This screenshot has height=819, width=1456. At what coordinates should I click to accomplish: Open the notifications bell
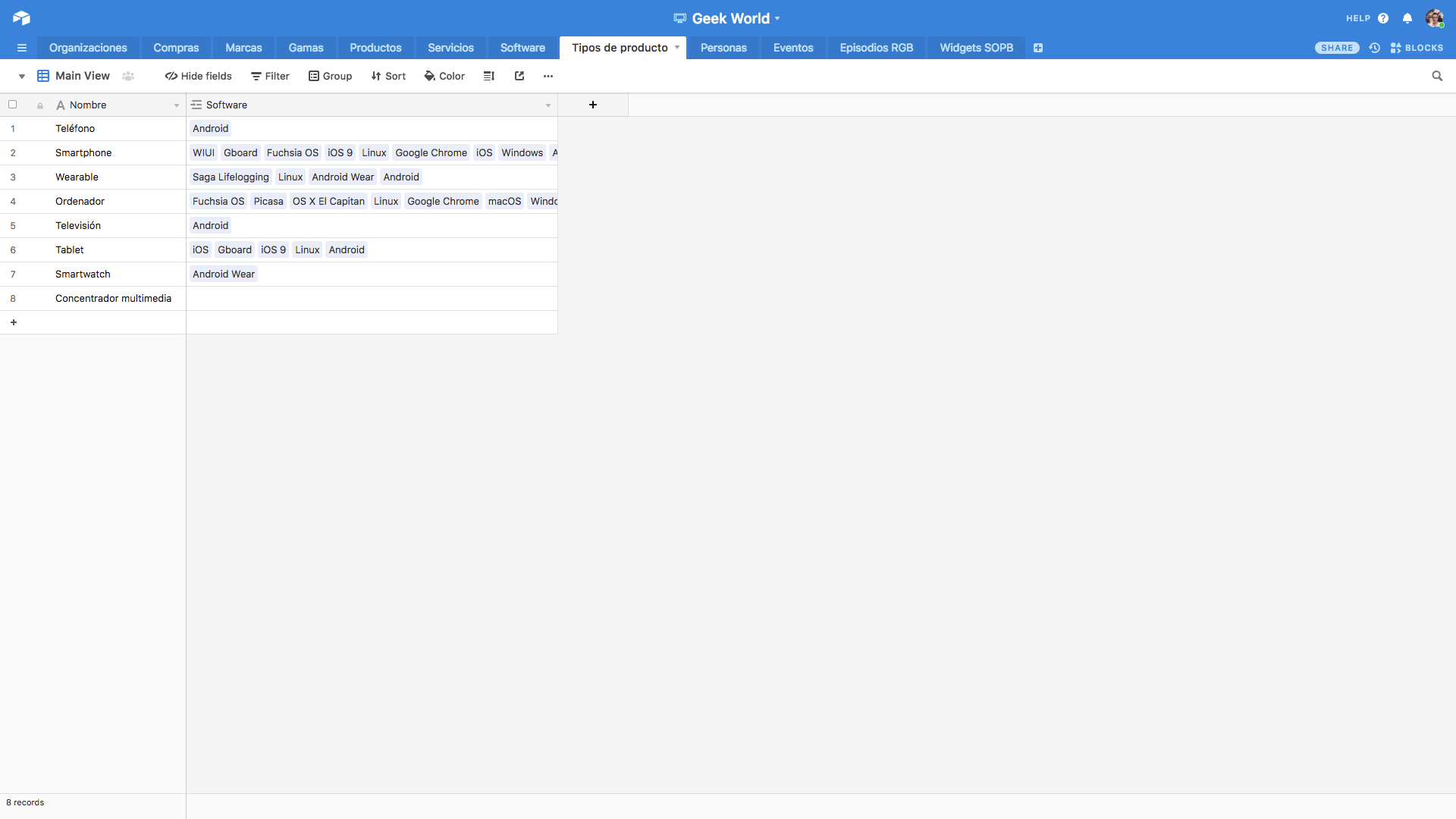[1407, 18]
